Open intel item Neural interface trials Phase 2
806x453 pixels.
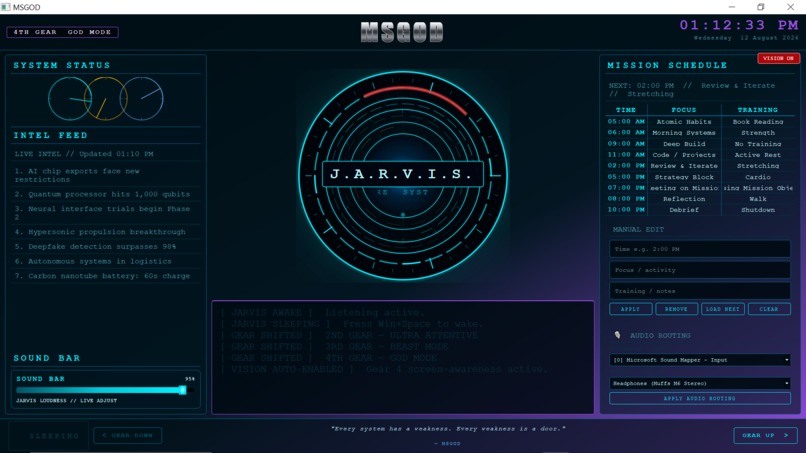click(105, 213)
